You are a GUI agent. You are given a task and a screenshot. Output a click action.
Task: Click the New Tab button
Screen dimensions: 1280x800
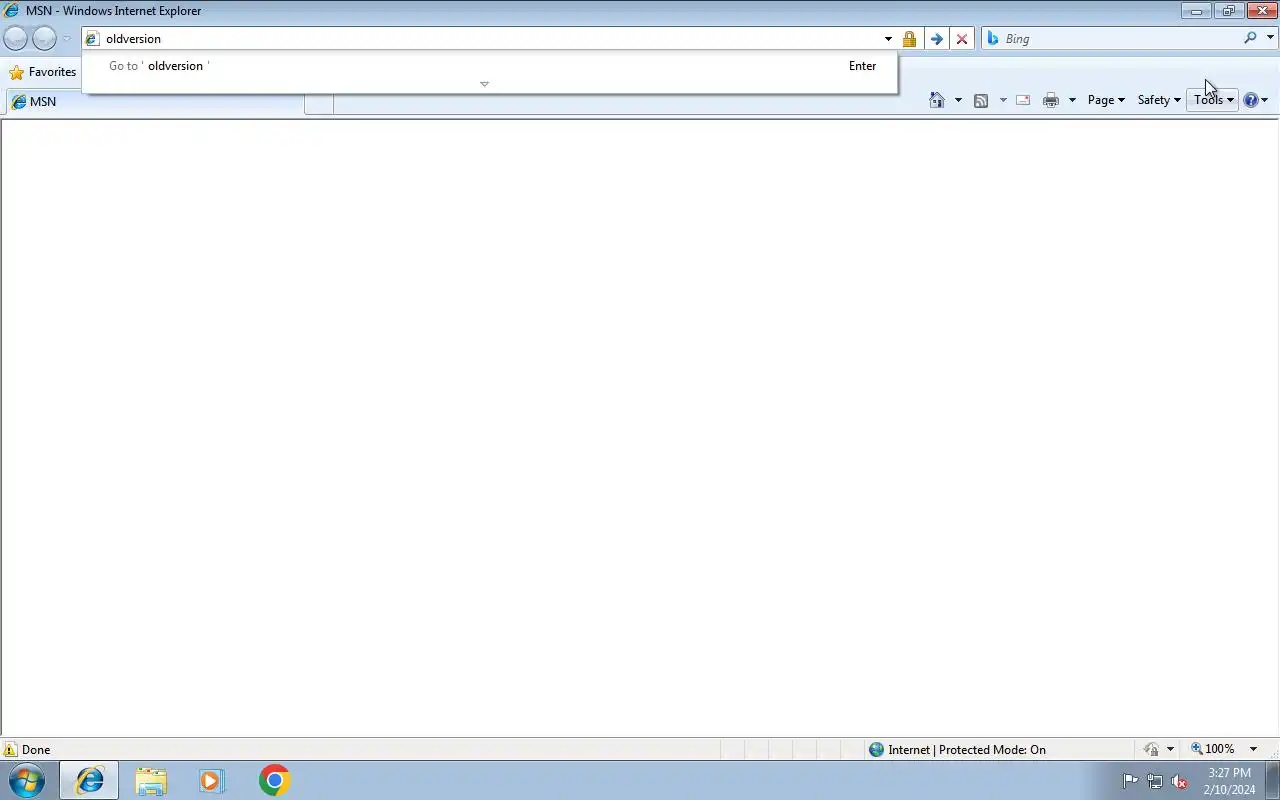319,102
